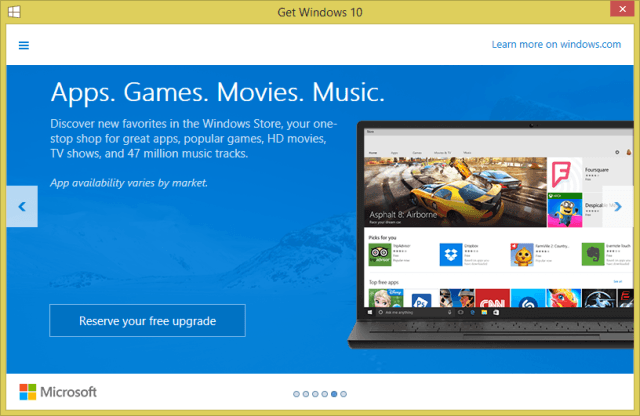Click the TripAdvisor icon in Picks for you
This screenshot has width=640, height=416.
[379, 254]
